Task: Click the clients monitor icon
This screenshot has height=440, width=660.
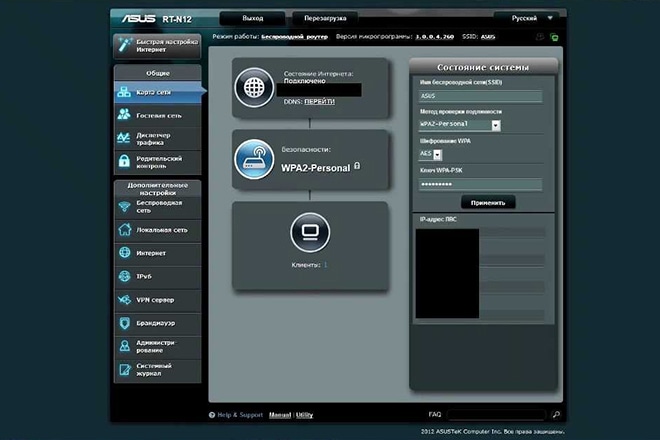Action: pyautogui.click(x=309, y=234)
